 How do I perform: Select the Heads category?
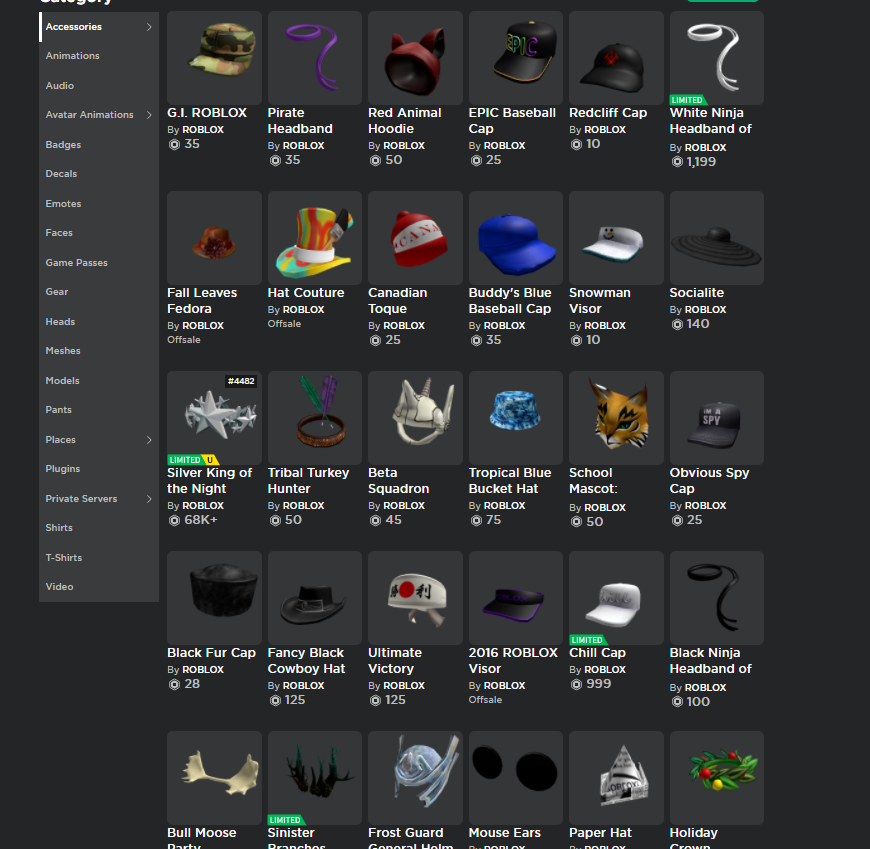coord(60,321)
